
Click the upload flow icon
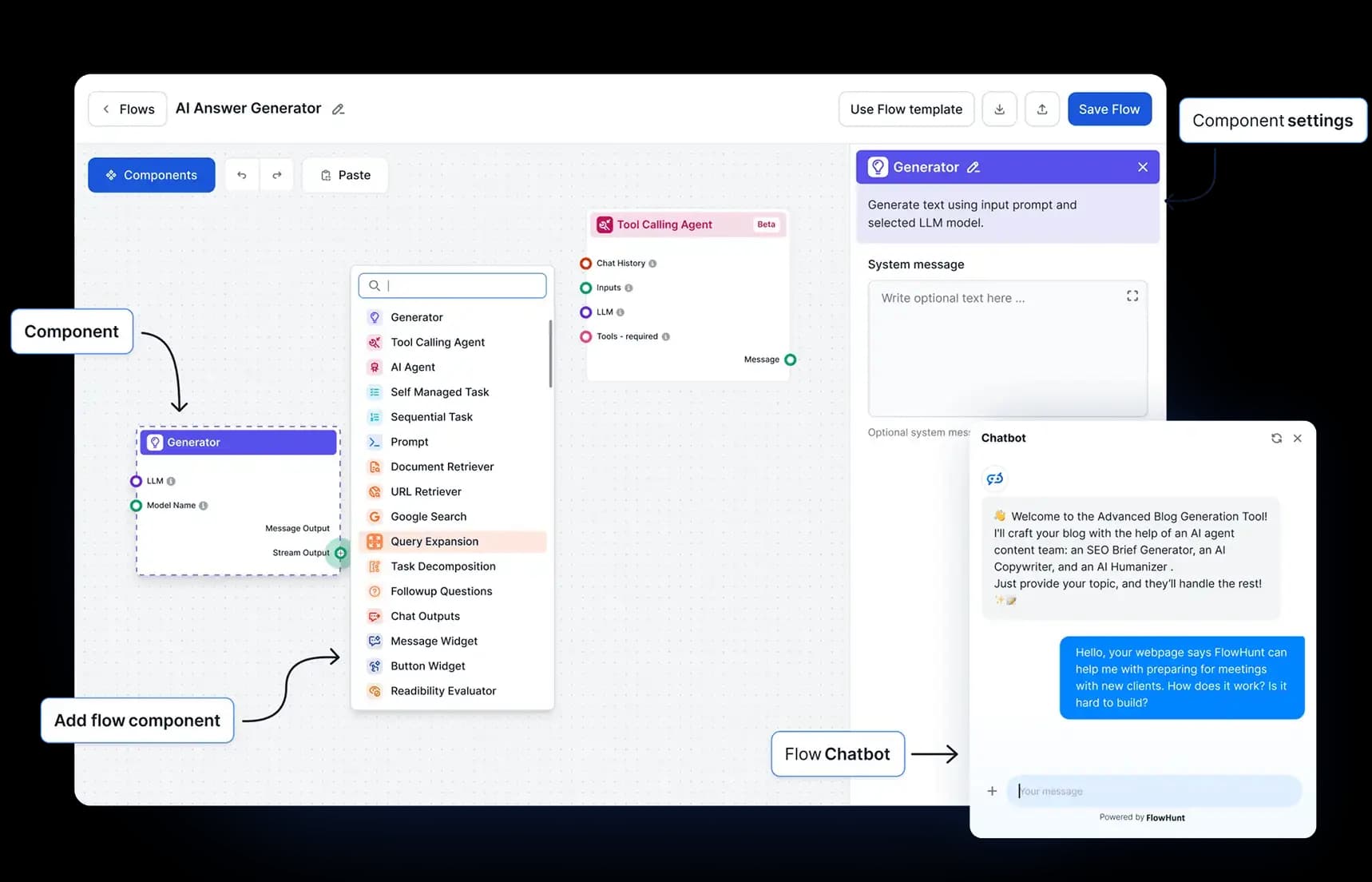point(1041,109)
